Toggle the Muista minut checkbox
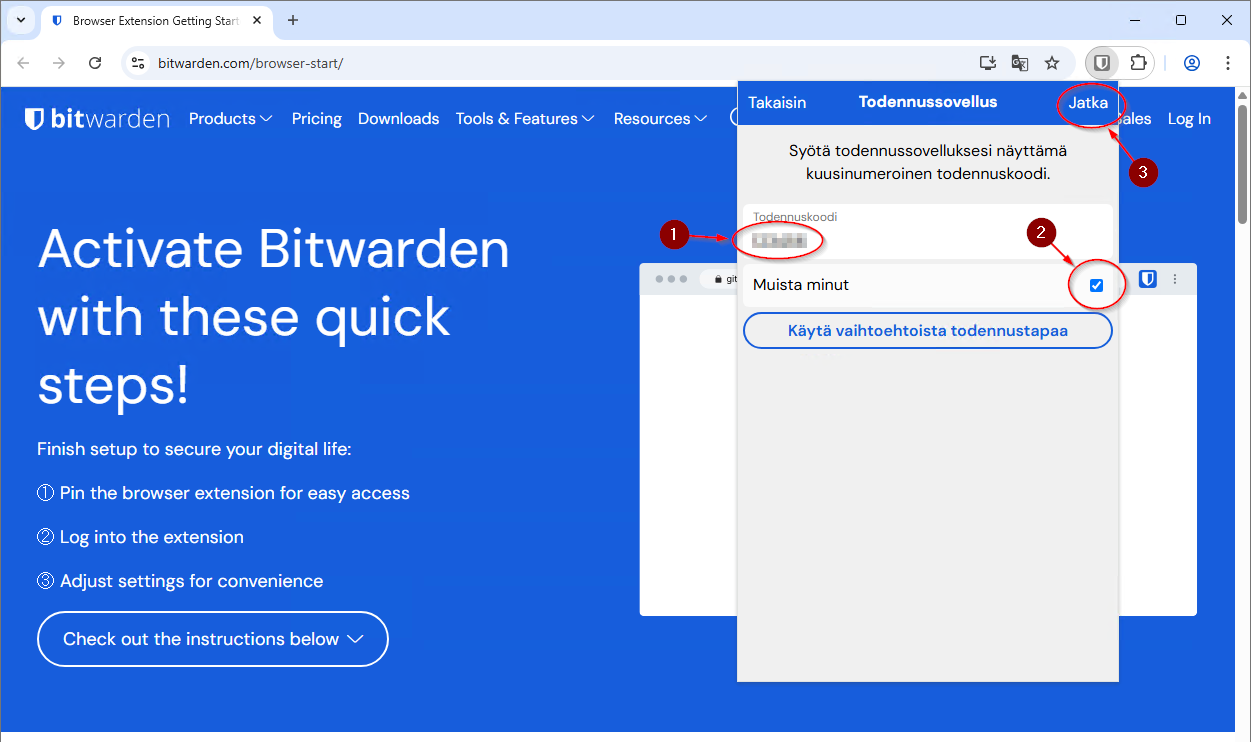This screenshot has height=742, width=1251. pos(1096,286)
